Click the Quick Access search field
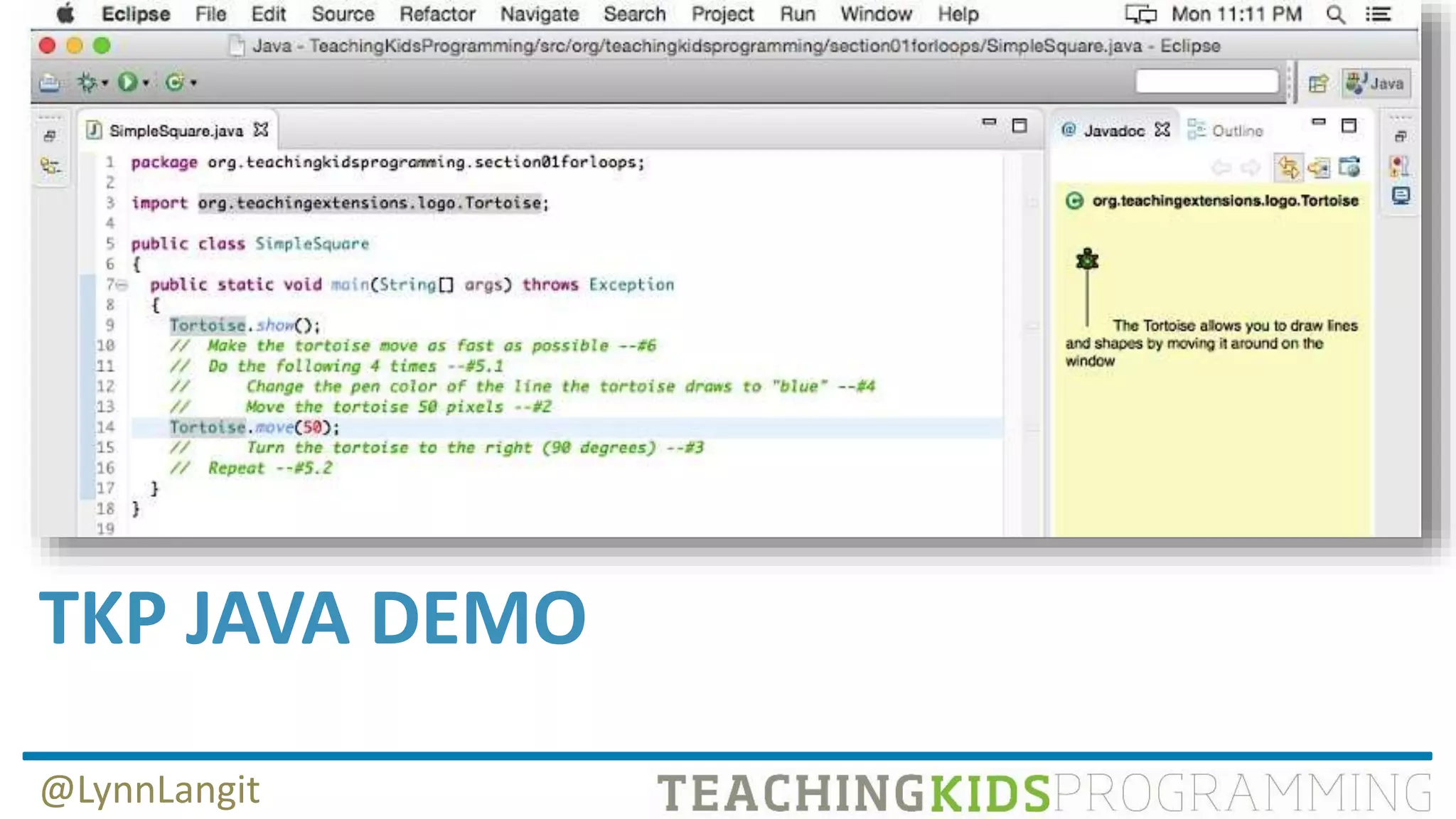 coord(1206,81)
